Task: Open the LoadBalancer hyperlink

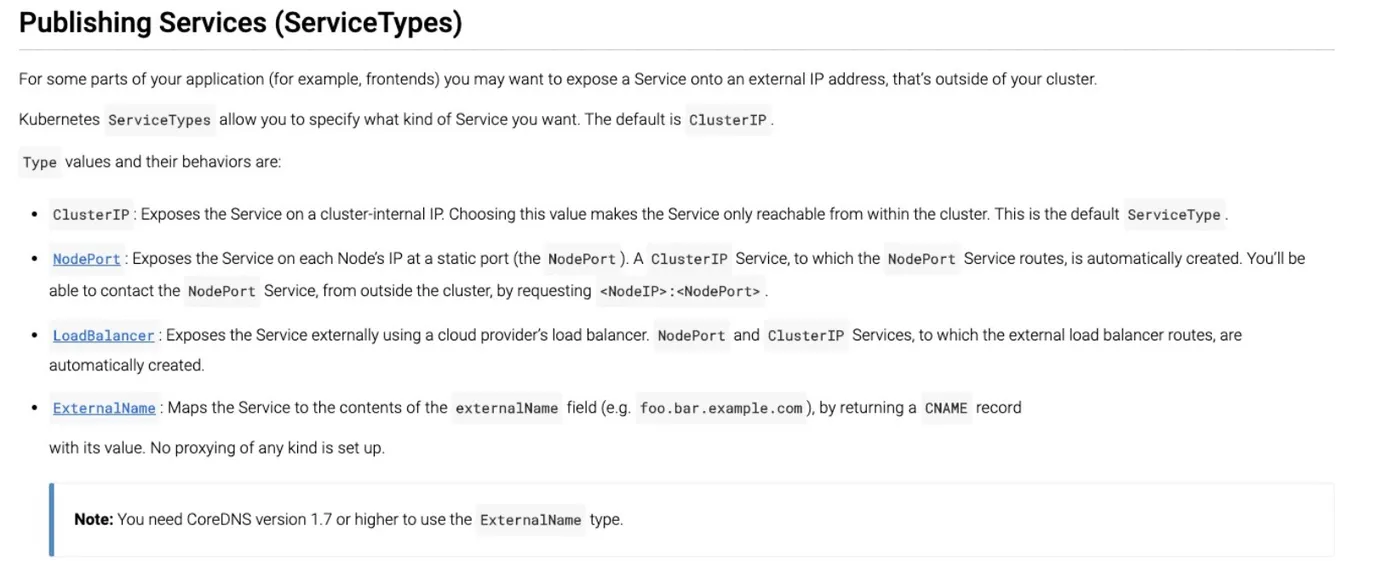Action: tap(103, 336)
